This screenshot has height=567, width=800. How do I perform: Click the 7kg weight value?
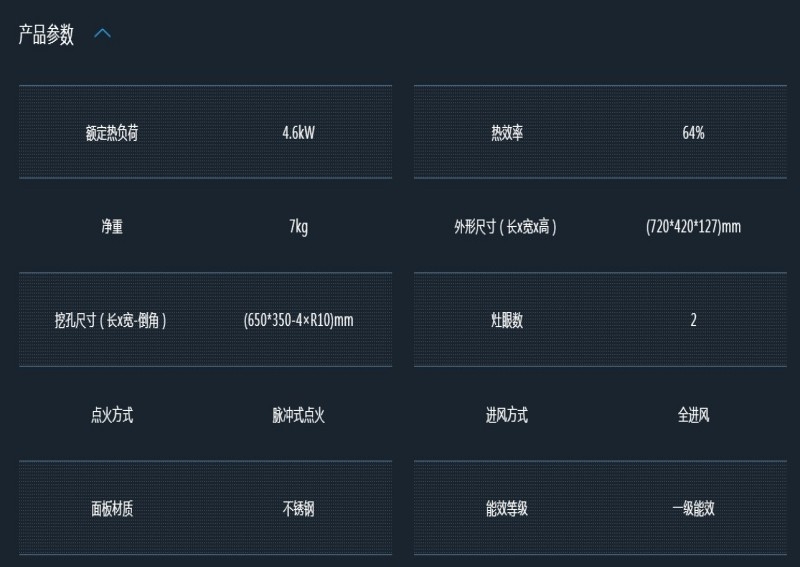pos(298,227)
